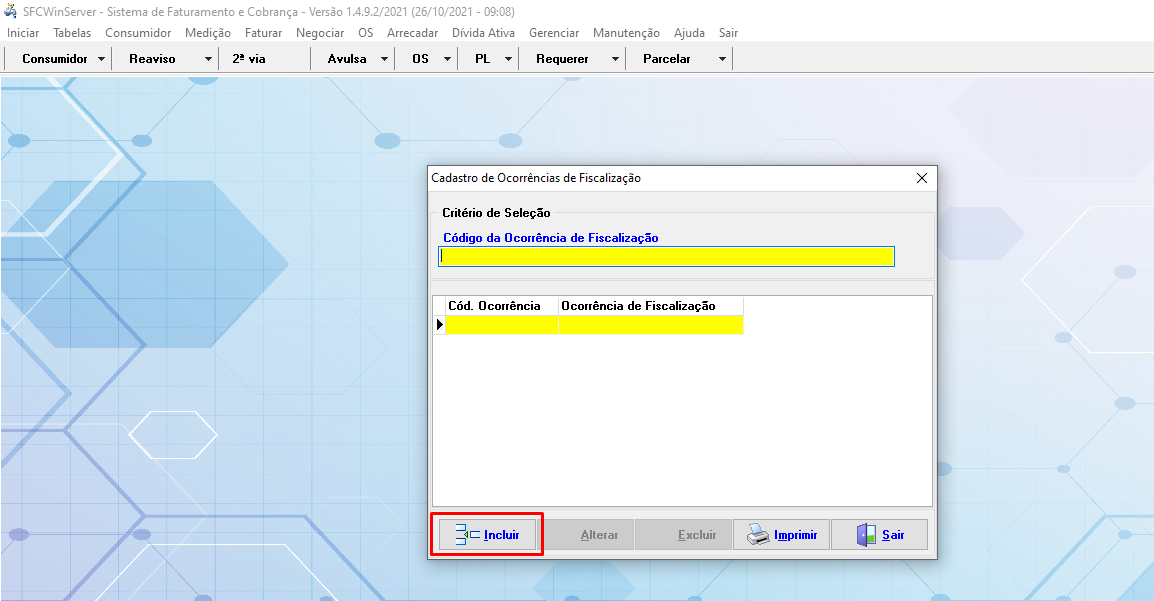Expand the Reaviso toolbar dropdown arrow
Viewport: 1154px width, 601px height.
tap(208, 59)
